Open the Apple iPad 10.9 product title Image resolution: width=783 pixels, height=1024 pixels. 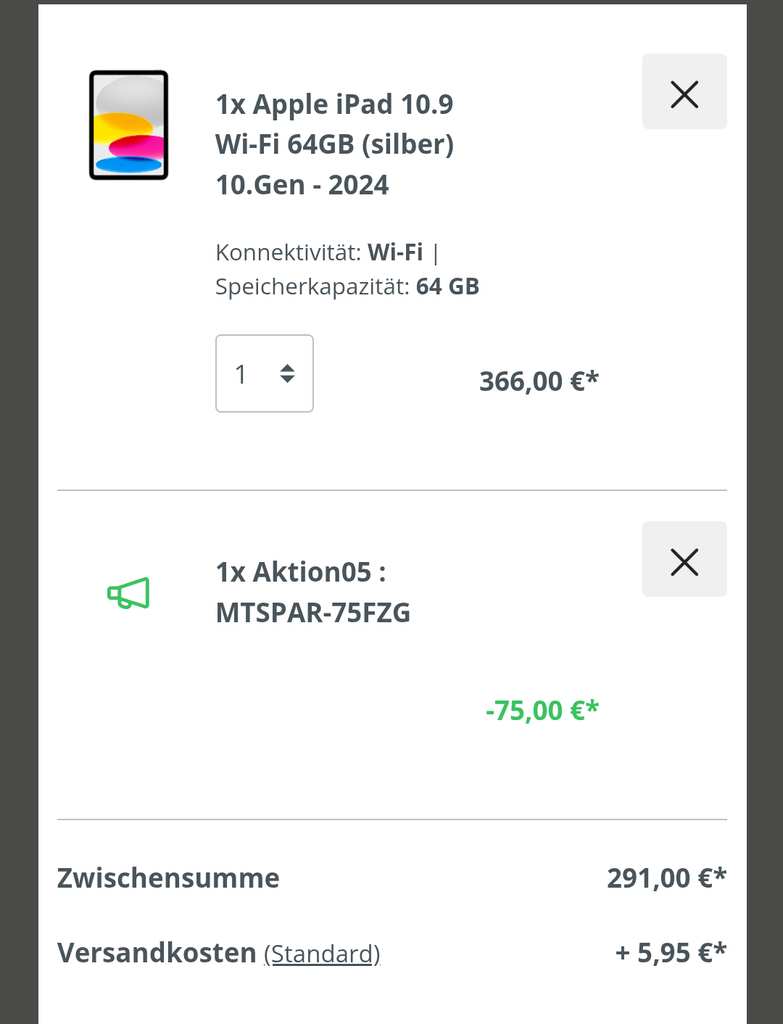pos(334,144)
